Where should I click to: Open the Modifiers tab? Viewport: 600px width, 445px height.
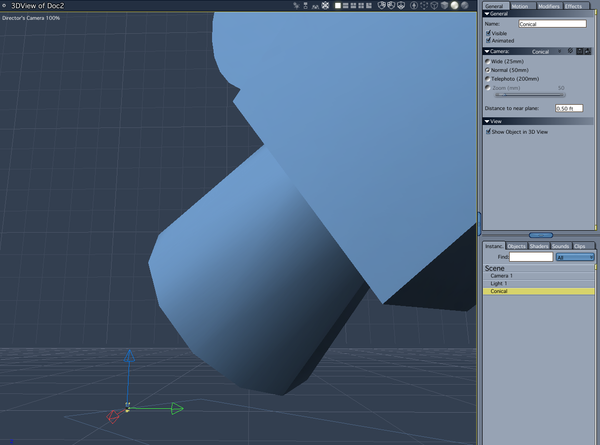coord(548,6)
